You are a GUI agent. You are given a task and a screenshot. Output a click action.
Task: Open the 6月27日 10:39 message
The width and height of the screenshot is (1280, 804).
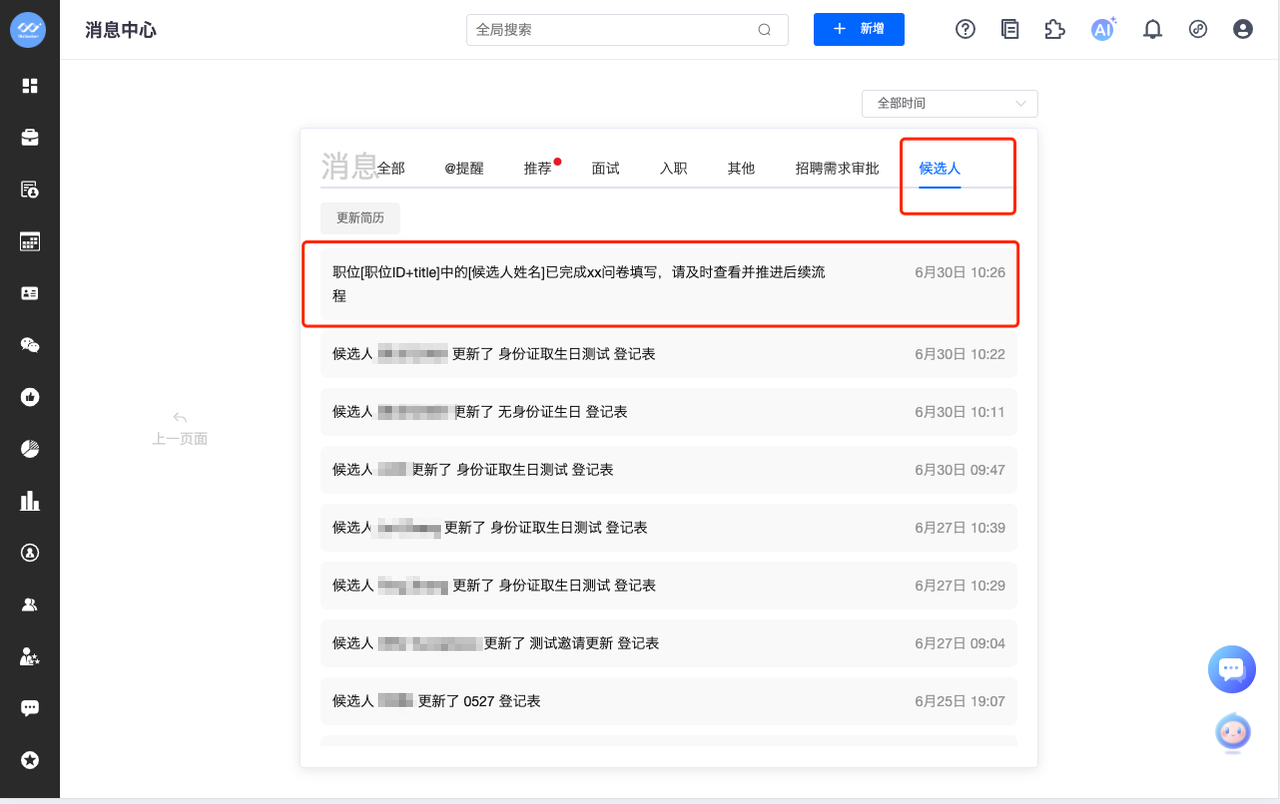click(669, 527)
